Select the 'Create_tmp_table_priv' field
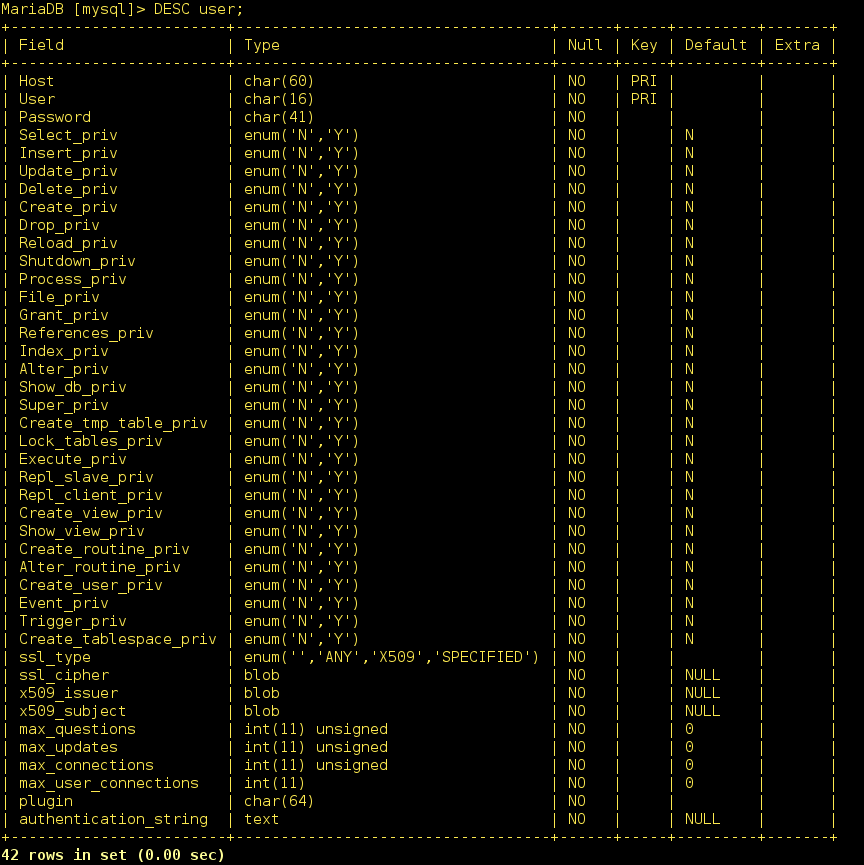Viewport: 864px width, 865px height. click(113, 423)
